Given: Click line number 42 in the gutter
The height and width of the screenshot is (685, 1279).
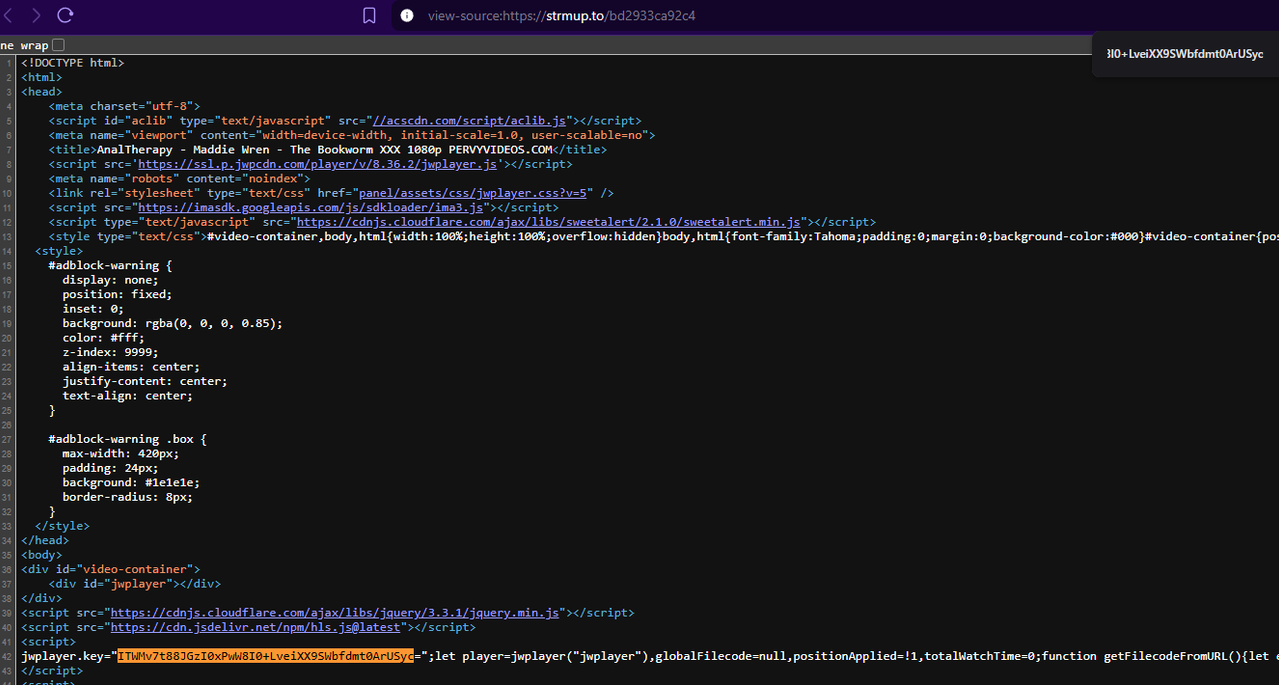Looking at the screenshot, I should [8, 656].
